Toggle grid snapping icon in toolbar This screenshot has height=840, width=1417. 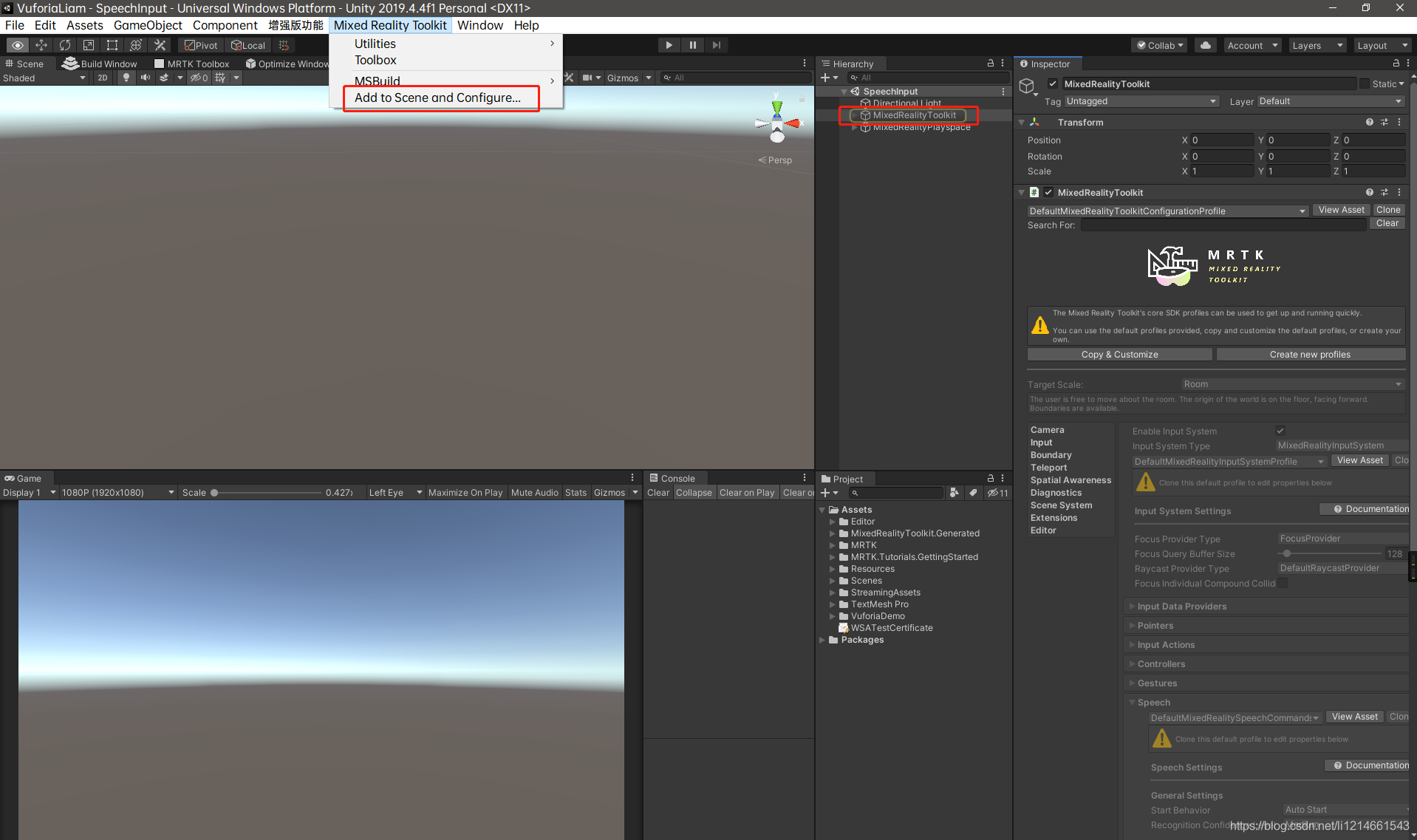click(284, 45)
